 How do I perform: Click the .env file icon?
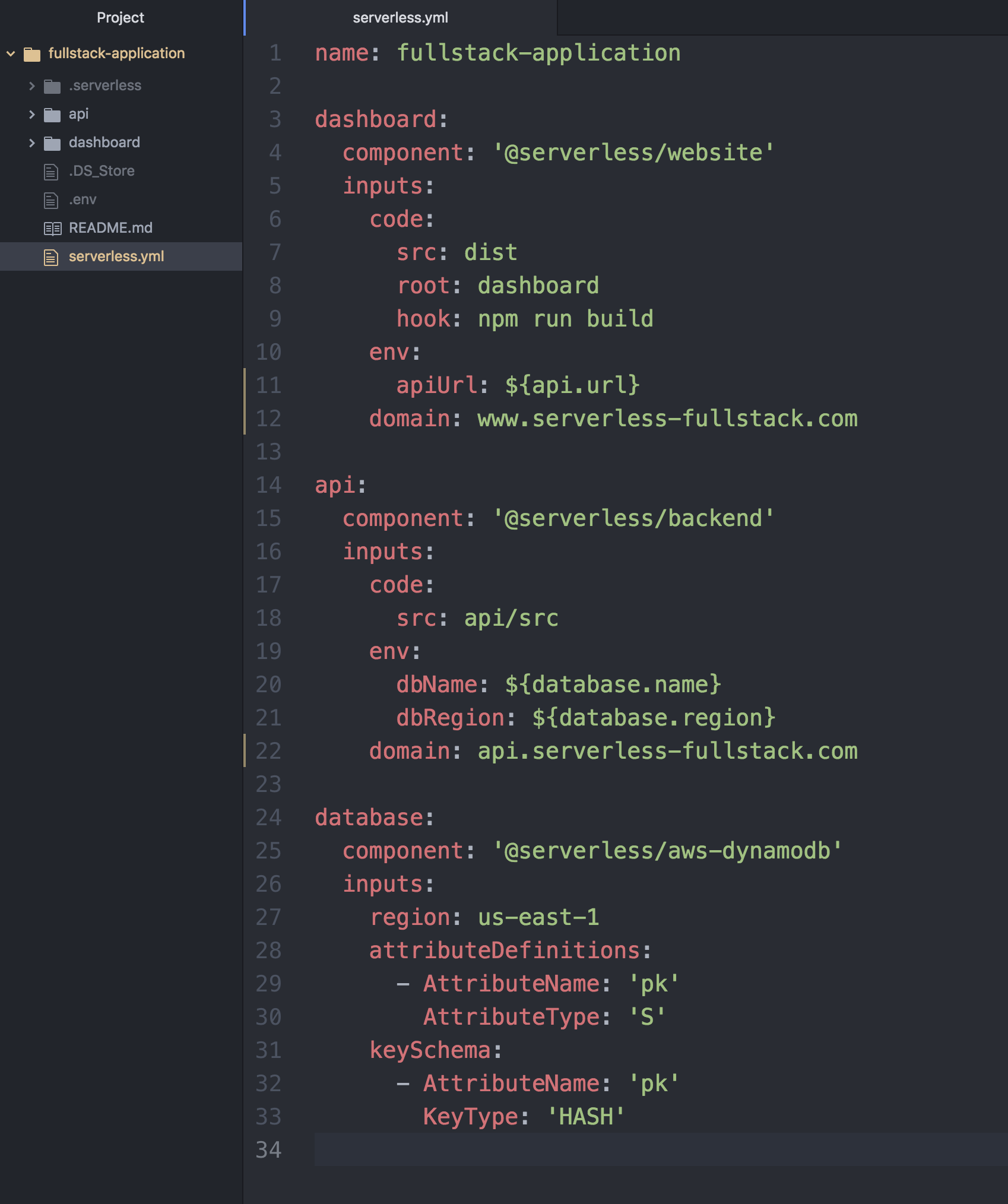pos(51,199)
